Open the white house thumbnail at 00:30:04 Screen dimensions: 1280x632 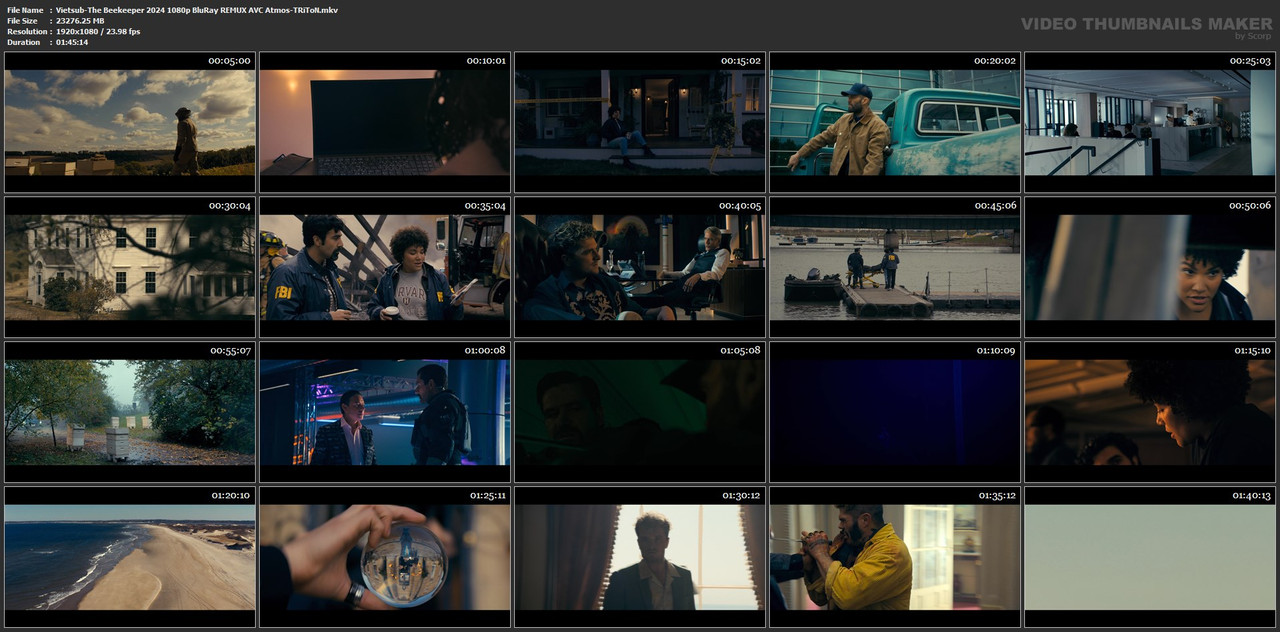click(x=130, y=267)
